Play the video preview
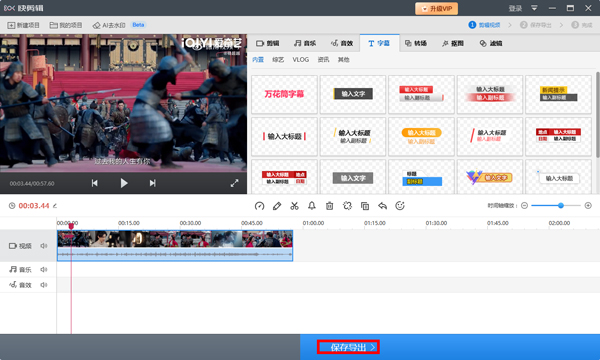 click(x=124, y=183)
